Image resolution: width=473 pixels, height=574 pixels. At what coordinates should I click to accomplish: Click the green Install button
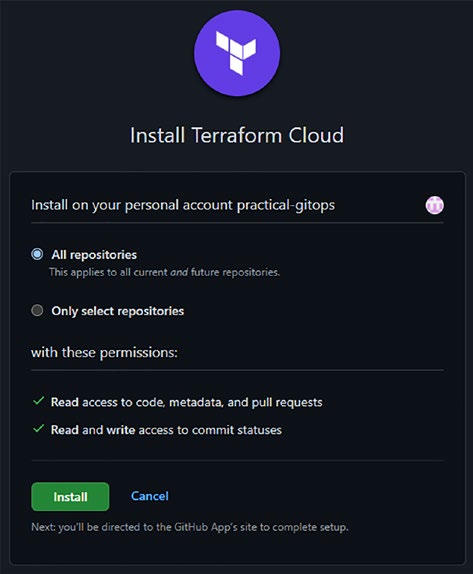click(x=70, y=496)
